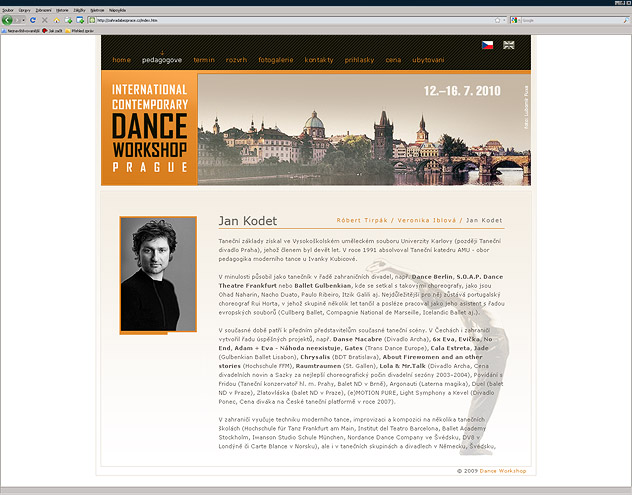Click the Jan Kodet heading text
The width and height of the screenshot is (632, 495).
(x=248, y=221)
